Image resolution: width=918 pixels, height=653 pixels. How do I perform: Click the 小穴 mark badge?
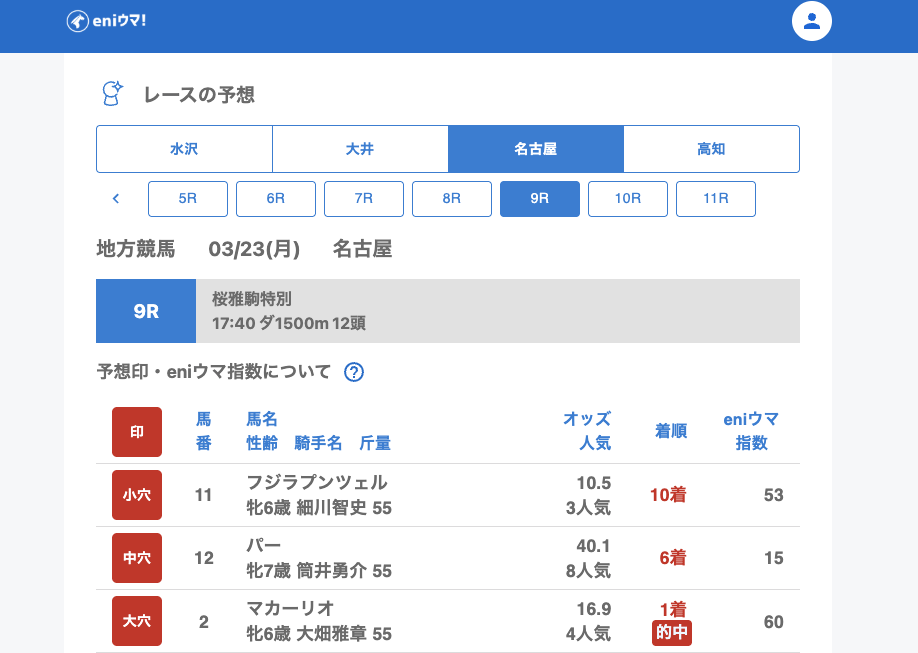pyautogui.click(x=137, y=495)
